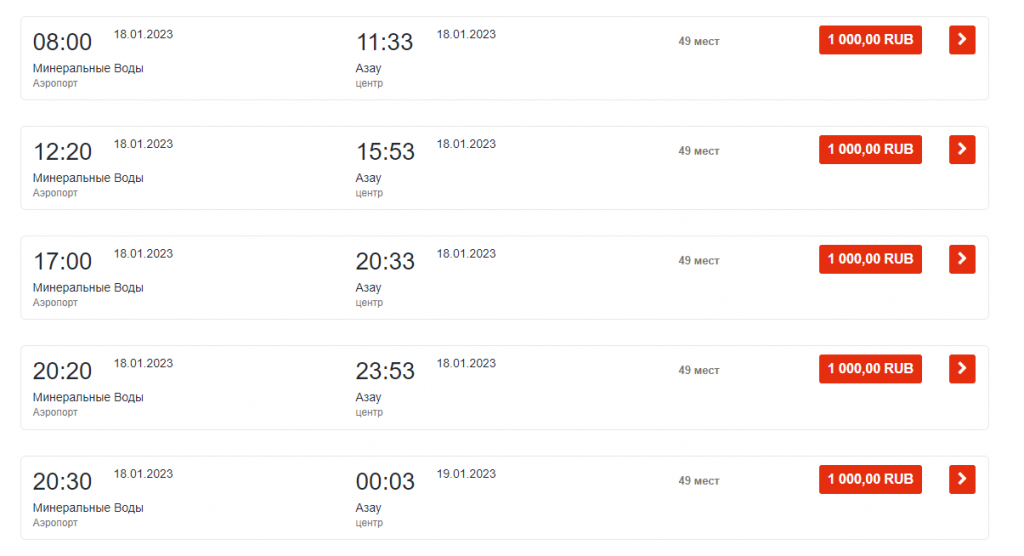Viewport: 1024px width, 556px height.
Task: Select the 1 000,00 RUB price for 12:20 trip
Action: tap(871, 150)
